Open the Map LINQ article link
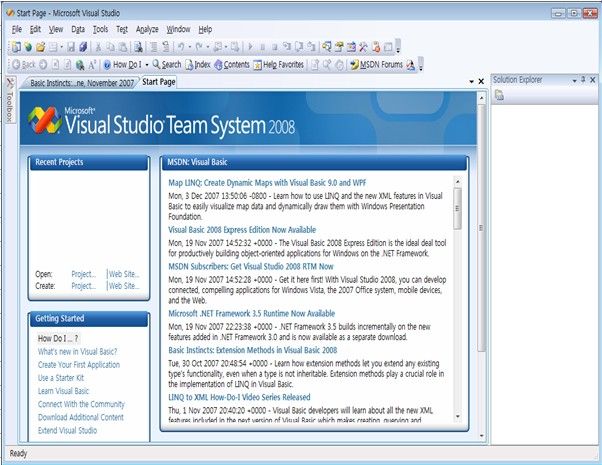 point(267,182)
